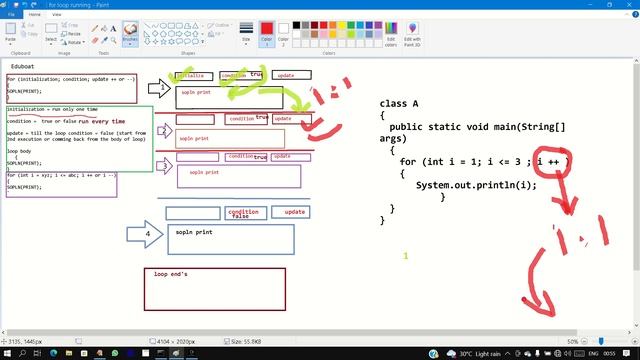Open the shape Fill dropdown
Screen dimensions: 640x360
click(x=216, y=34)
